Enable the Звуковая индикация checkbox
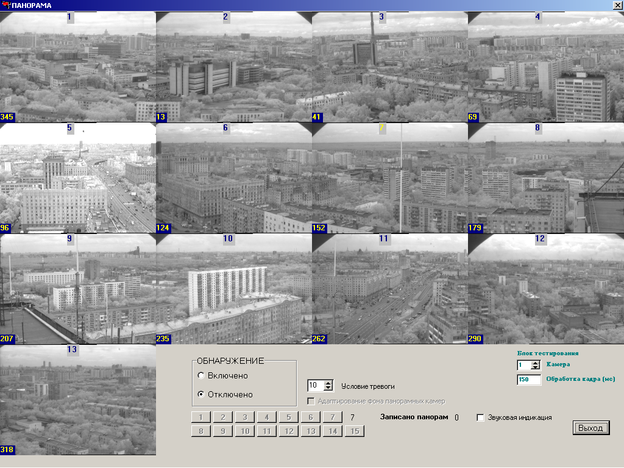Image resolution: width=624 pixels, height=468 pixels. (x=480, y=417)
